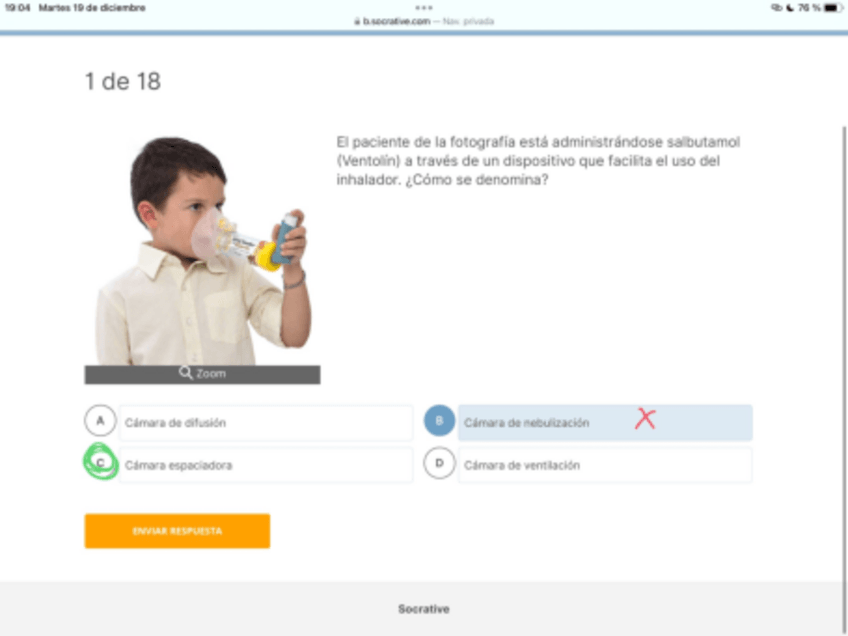Choose option Cámara de nebulización
Image resolution: width=848 pixels, height=636 pixels.
point(605,423)
